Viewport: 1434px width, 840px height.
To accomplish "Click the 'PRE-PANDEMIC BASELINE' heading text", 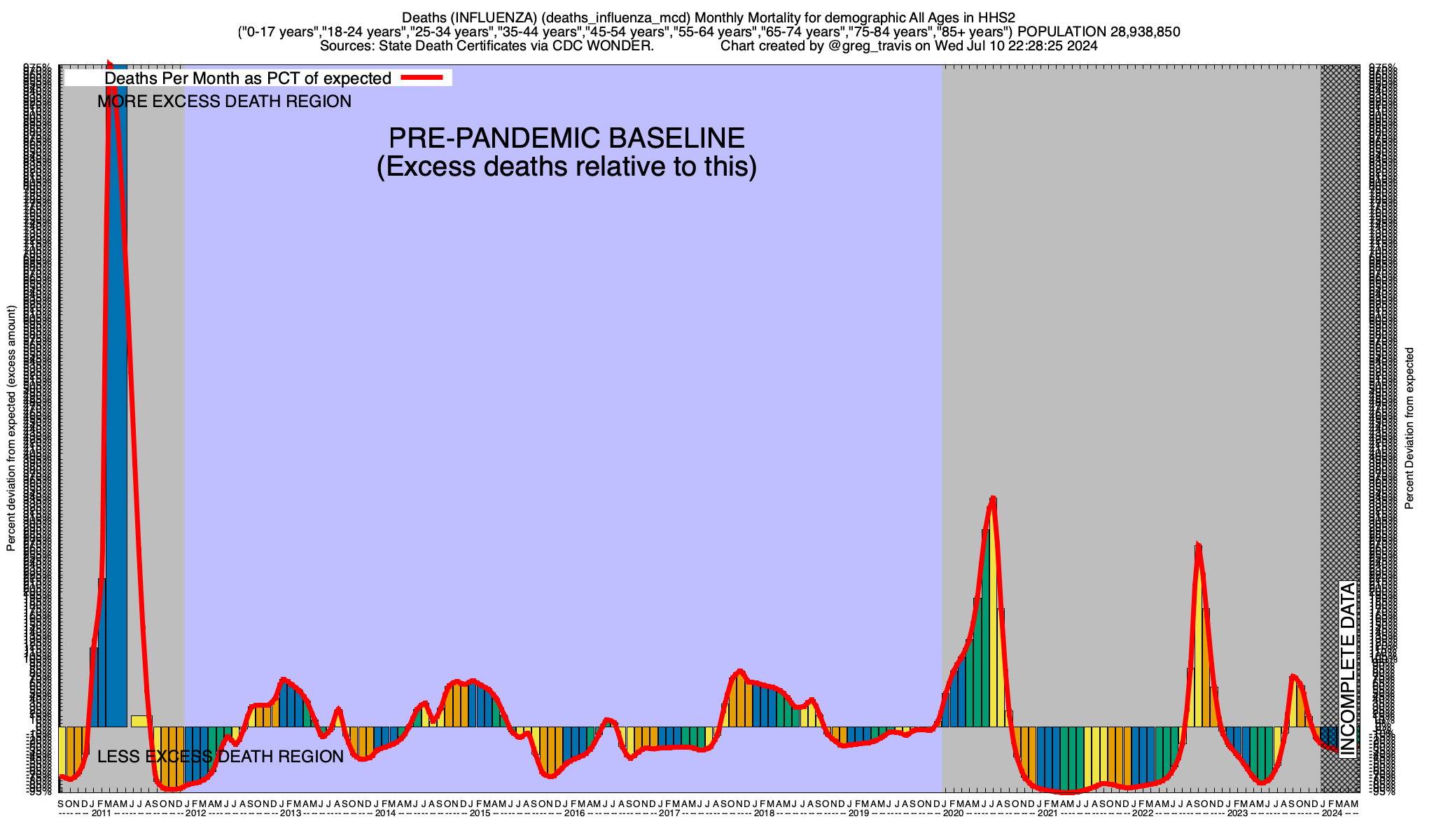I will pyautogui.click(x=566, y=138).
